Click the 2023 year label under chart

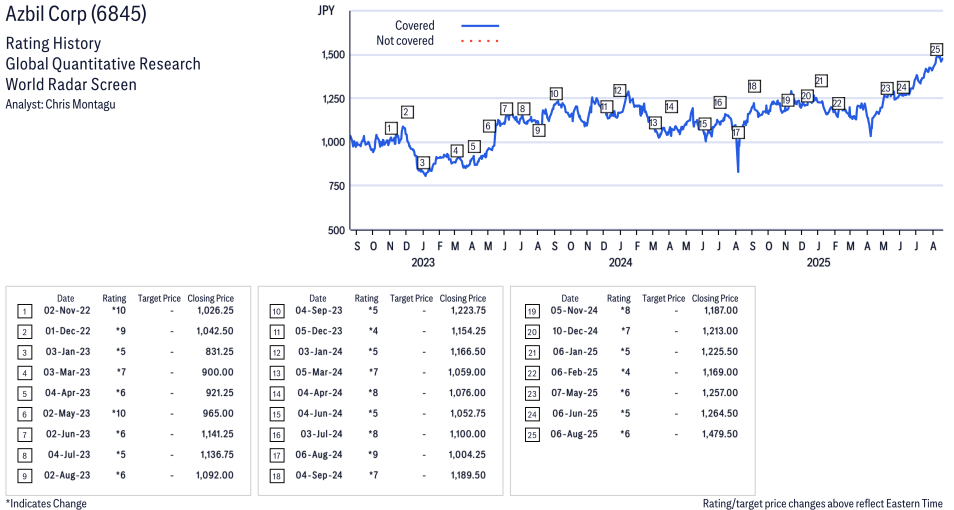click(423, 262)
